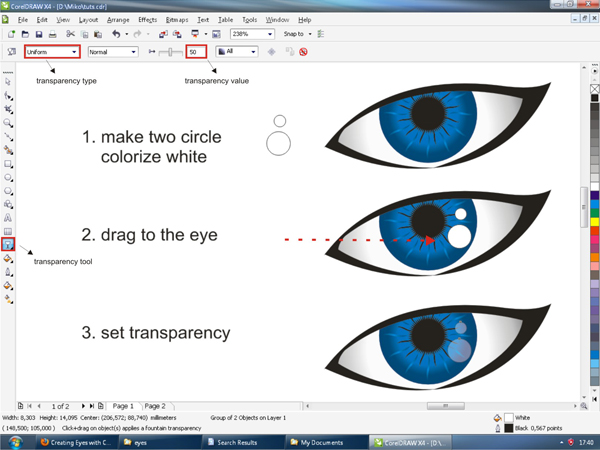
Task: Click the Paste clipboard icon
Action: pyautogui.click(x=98, y=34)
